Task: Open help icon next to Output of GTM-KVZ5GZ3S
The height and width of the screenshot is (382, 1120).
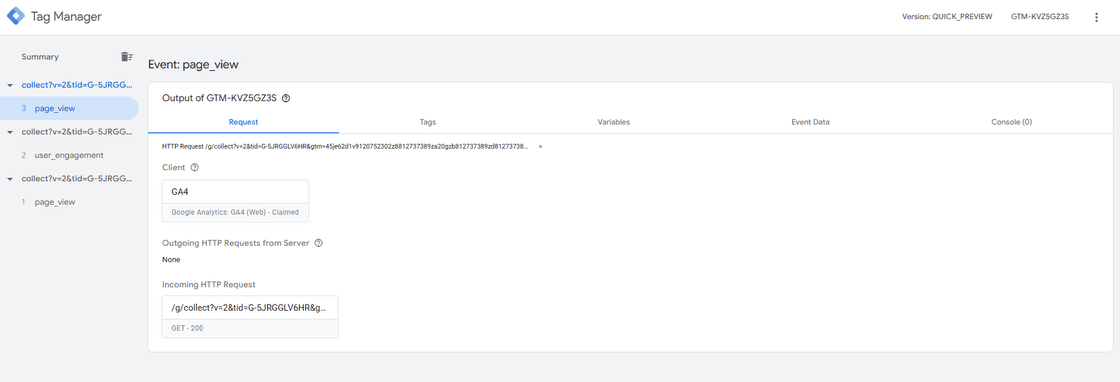Action: coord(286,99)
